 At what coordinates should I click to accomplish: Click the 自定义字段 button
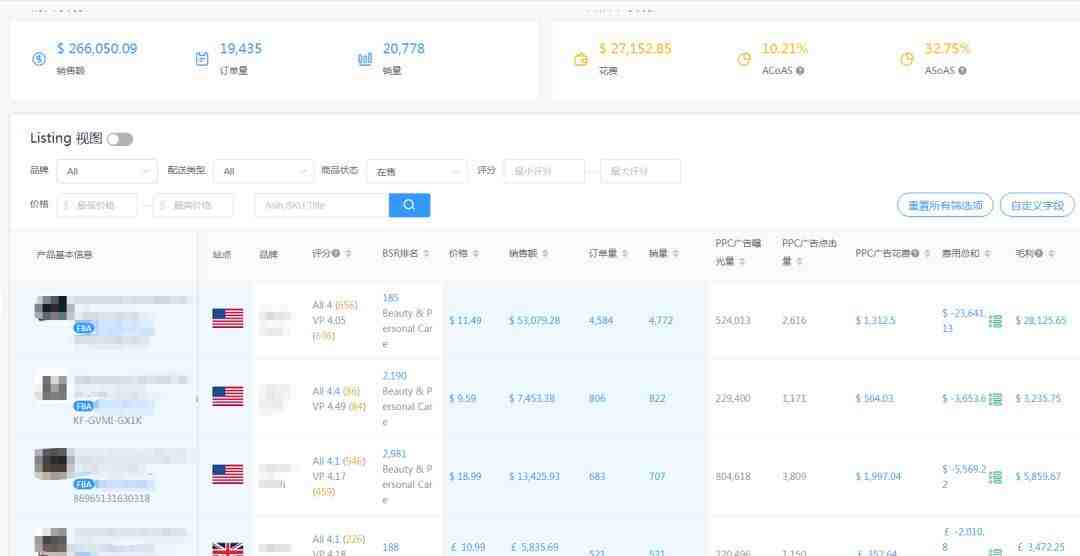(x=1037, y=205)
